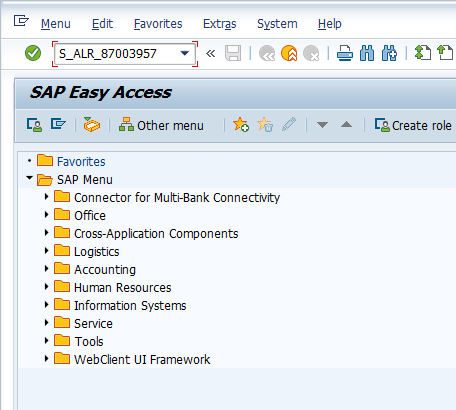The image size is (456, 410).
Task: Click the Other menu button
Action: (161, 125)
